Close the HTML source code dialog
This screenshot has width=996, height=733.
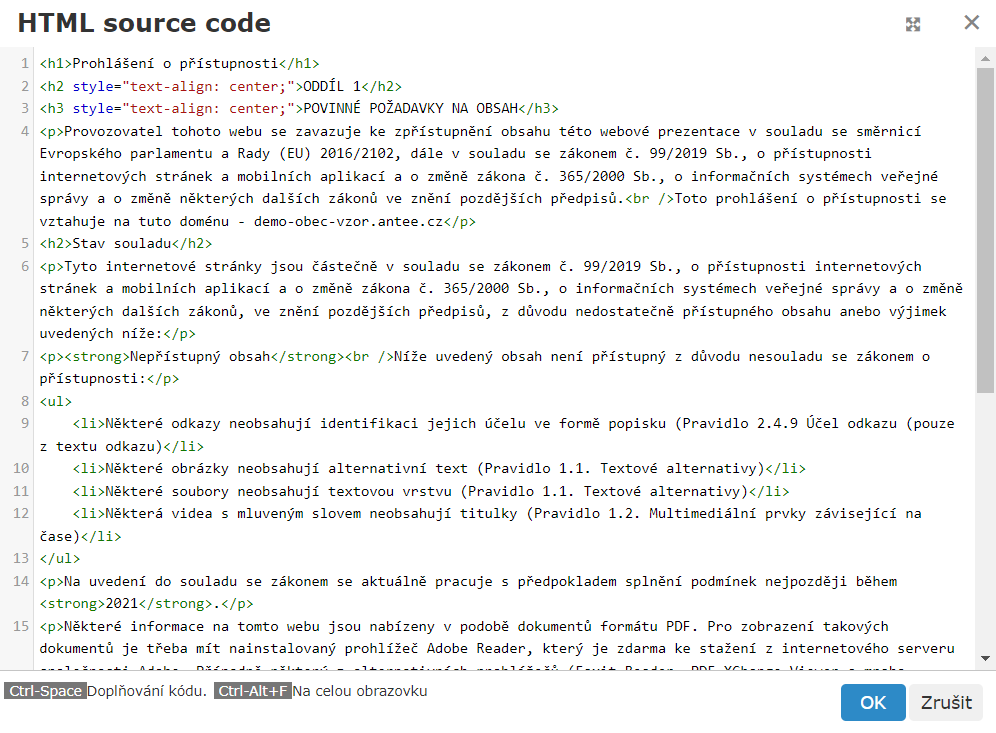pyautogui.click(x=971, y=23)
